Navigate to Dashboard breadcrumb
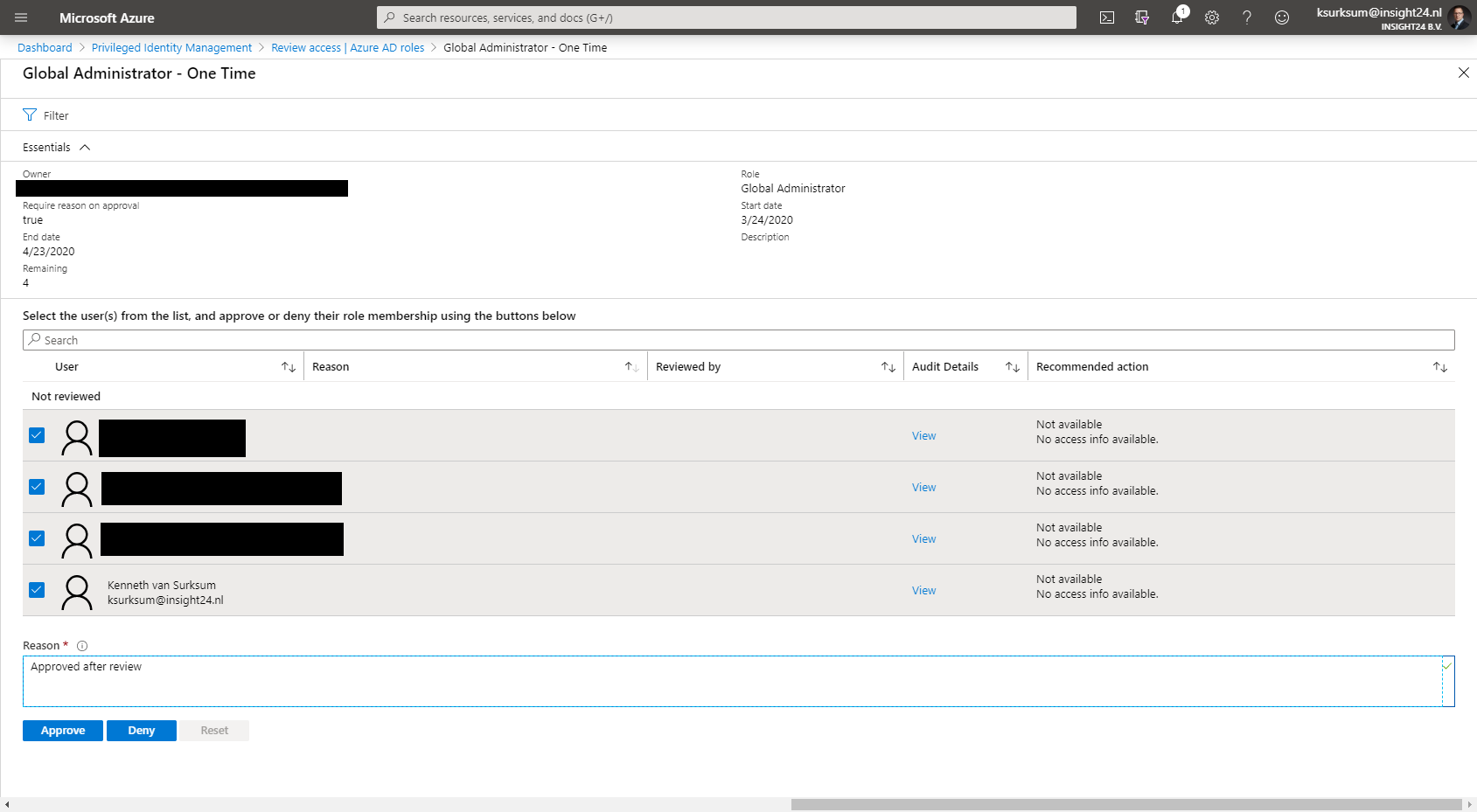This screenshot has height=812, width=1477. pos(45,48)
